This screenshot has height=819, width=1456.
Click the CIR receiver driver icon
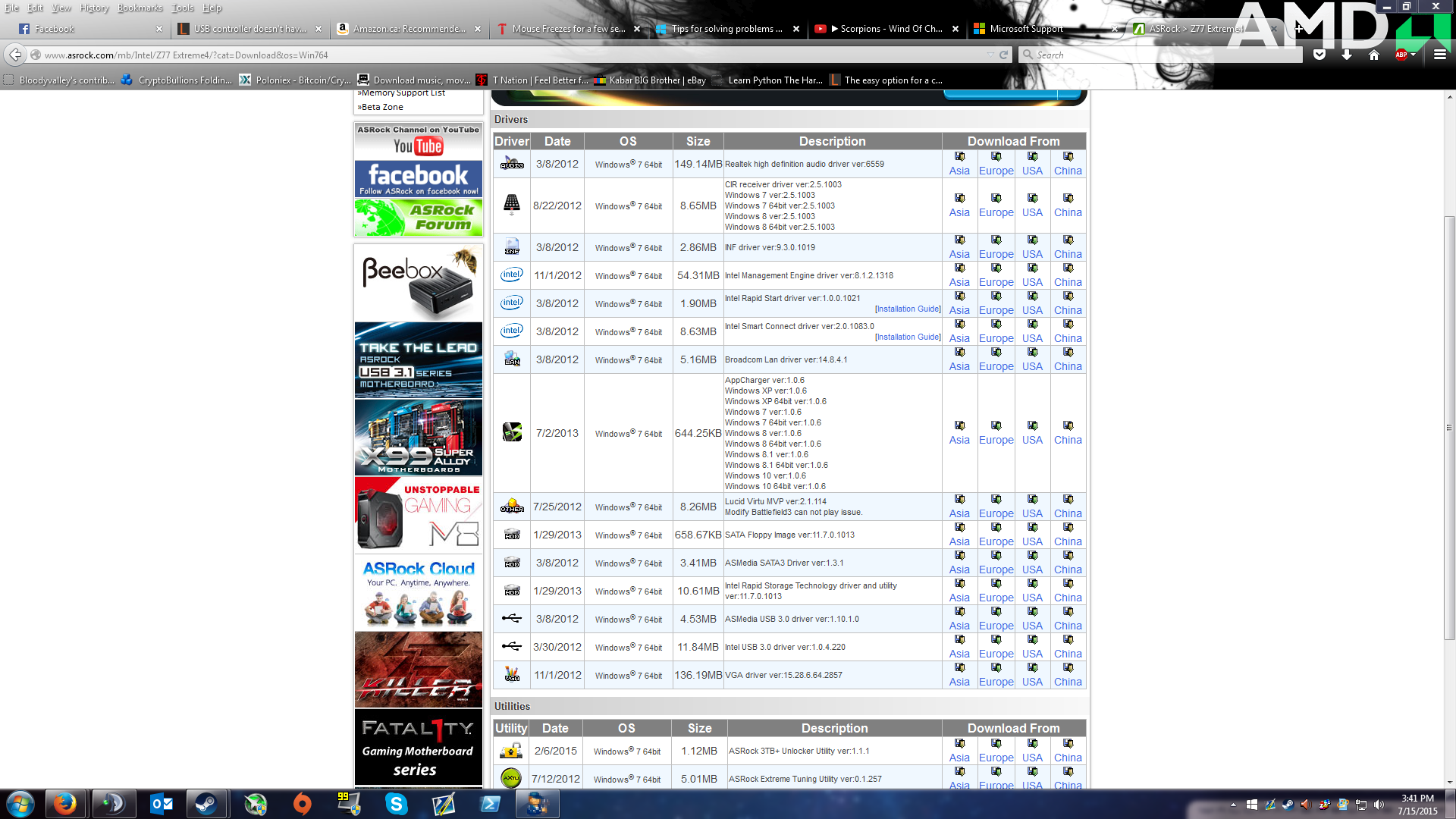coord(512,205)
